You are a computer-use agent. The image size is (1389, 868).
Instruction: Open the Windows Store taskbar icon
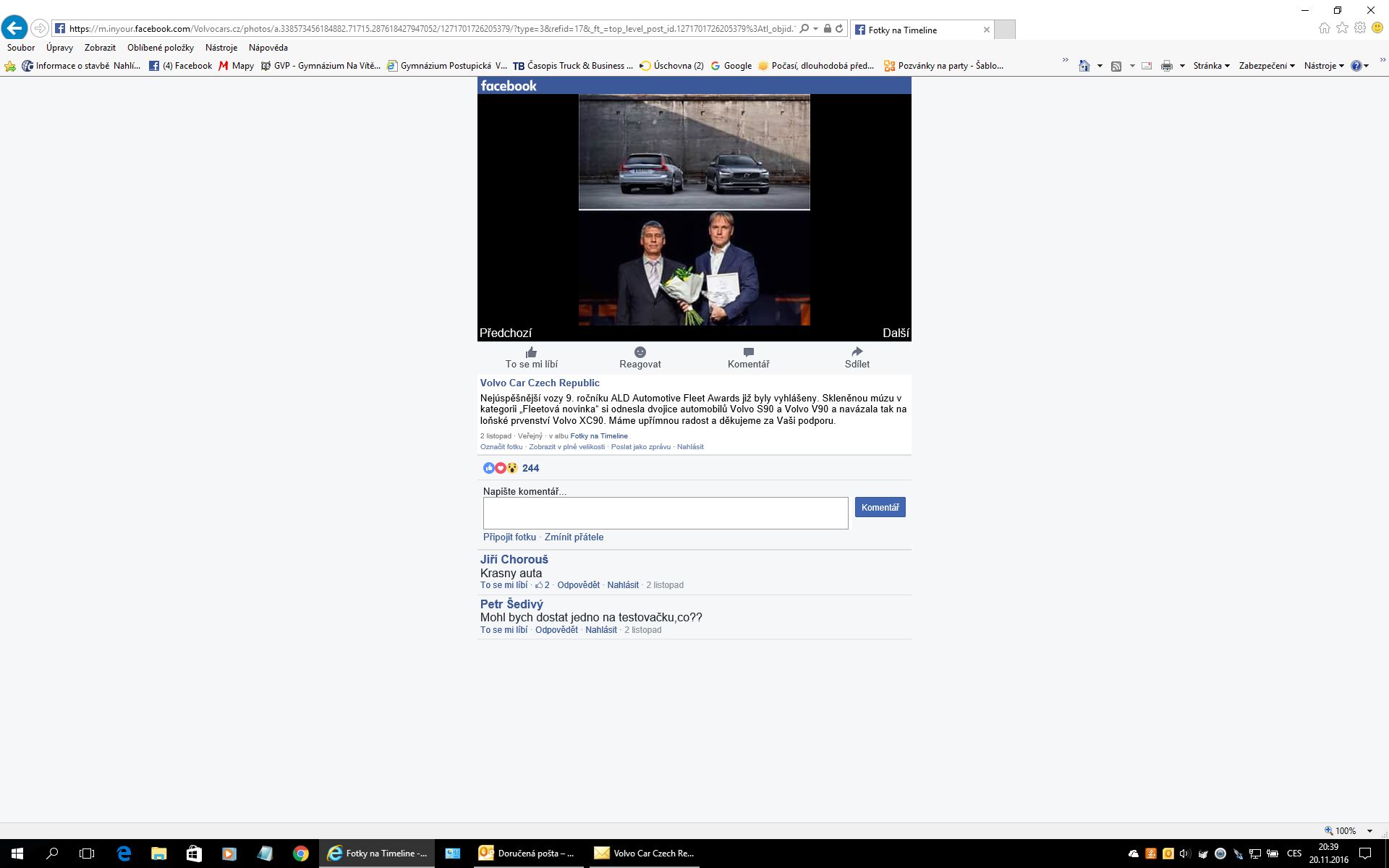point(194,854)
